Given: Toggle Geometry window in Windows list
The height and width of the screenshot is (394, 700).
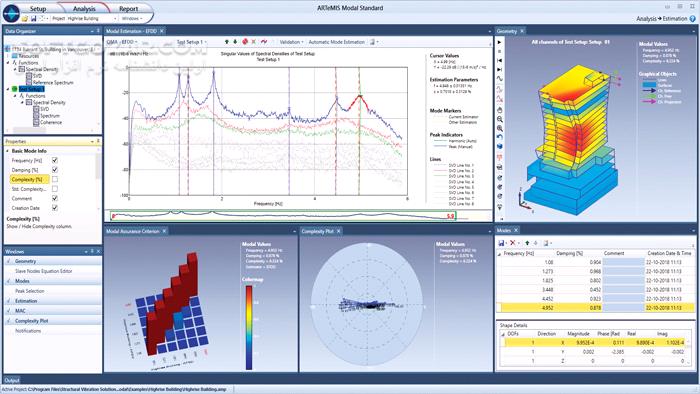Looking at the screenshot, I should pos(53,261).
